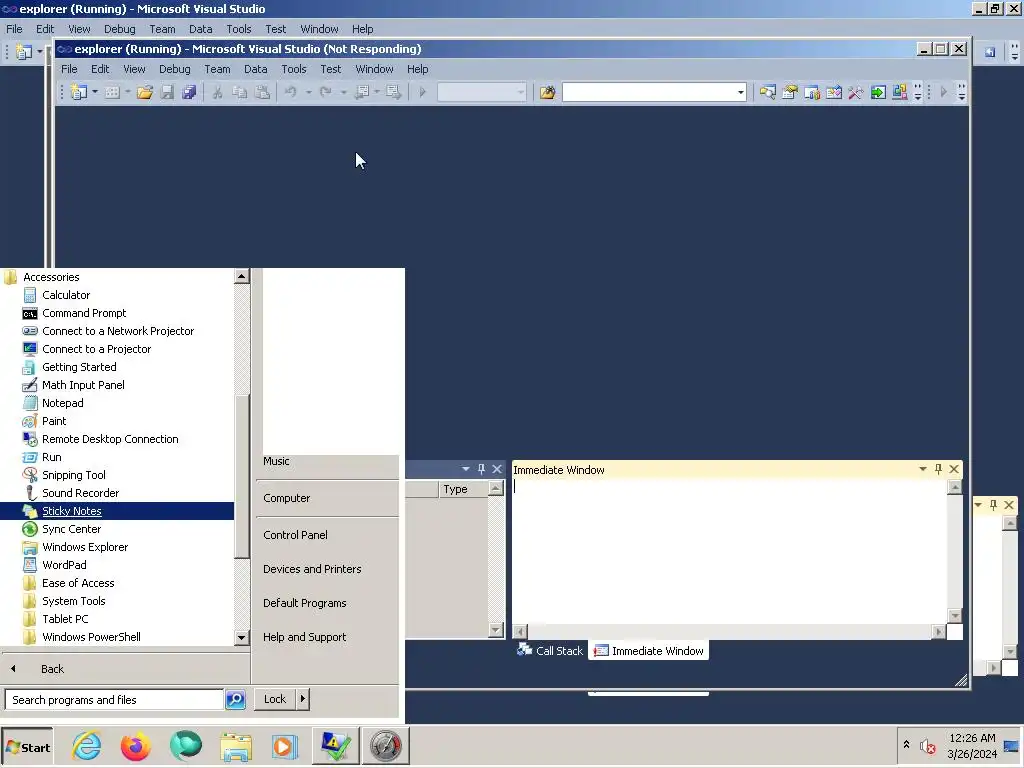
Task: Open Team menu in the outer Visual Studio window
Action: 162,29
